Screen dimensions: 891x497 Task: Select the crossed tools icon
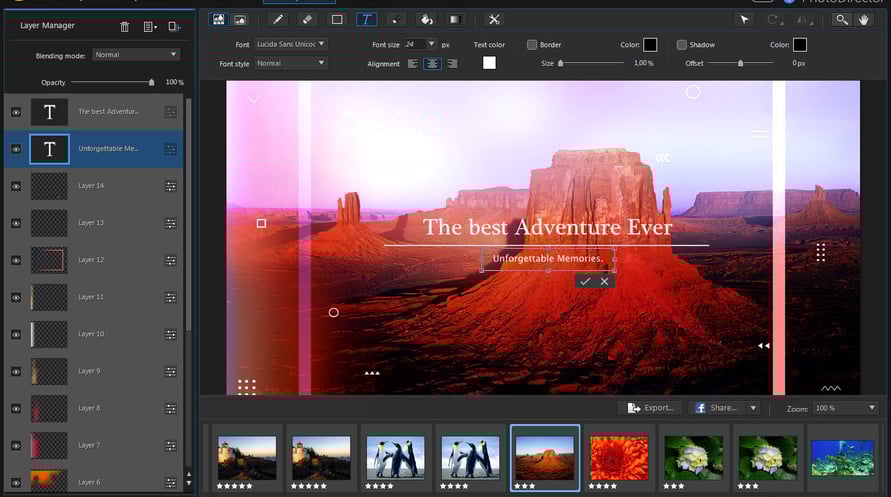coord(494,20)
